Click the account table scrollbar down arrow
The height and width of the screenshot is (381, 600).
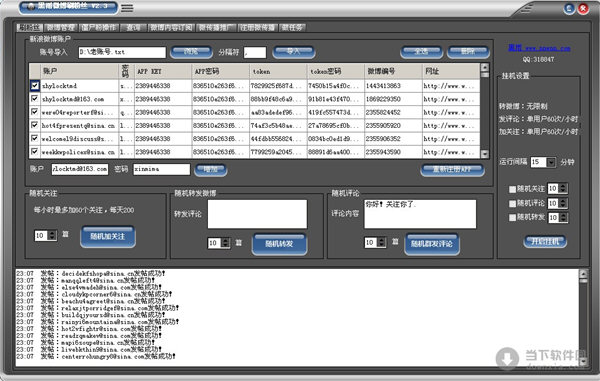pos(484,154)
